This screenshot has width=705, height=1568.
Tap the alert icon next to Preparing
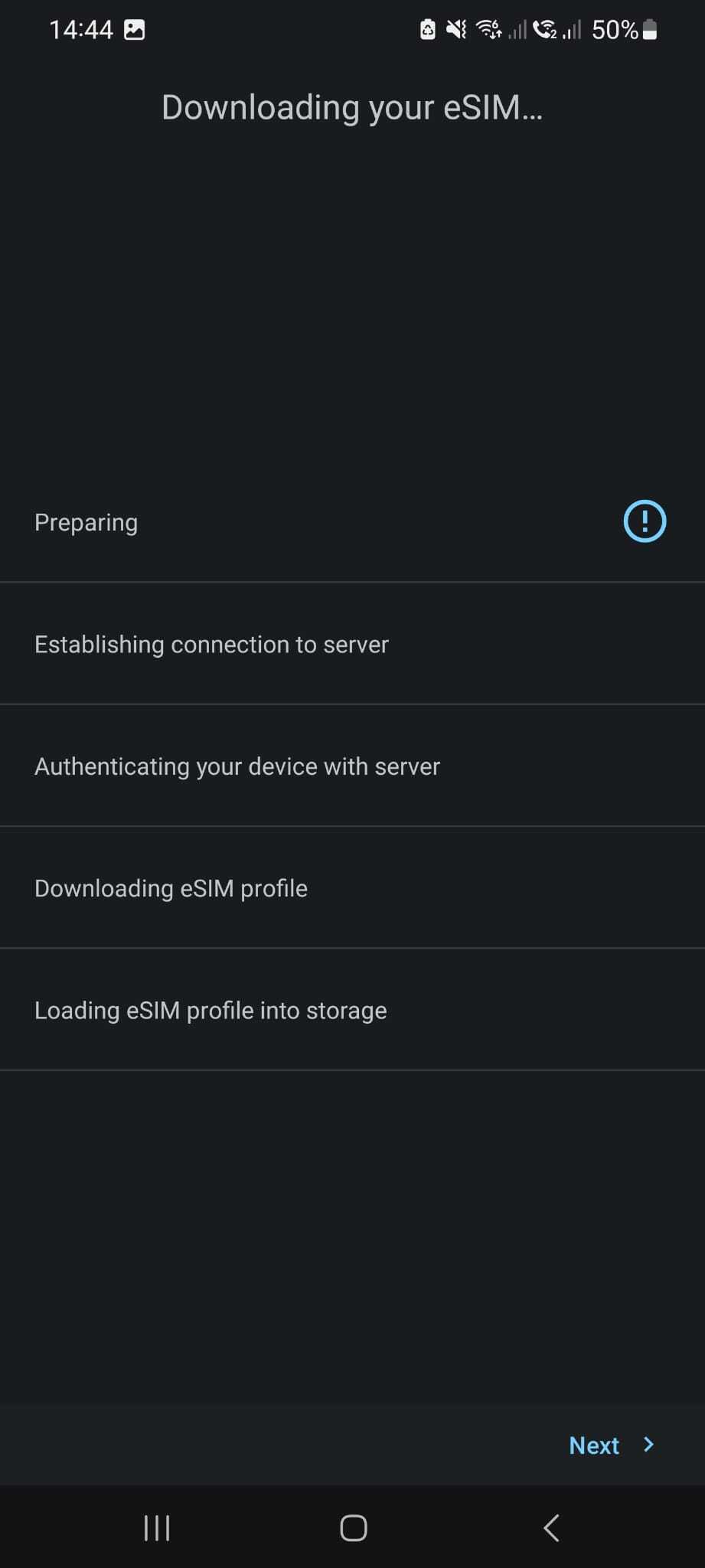(645, 521)
